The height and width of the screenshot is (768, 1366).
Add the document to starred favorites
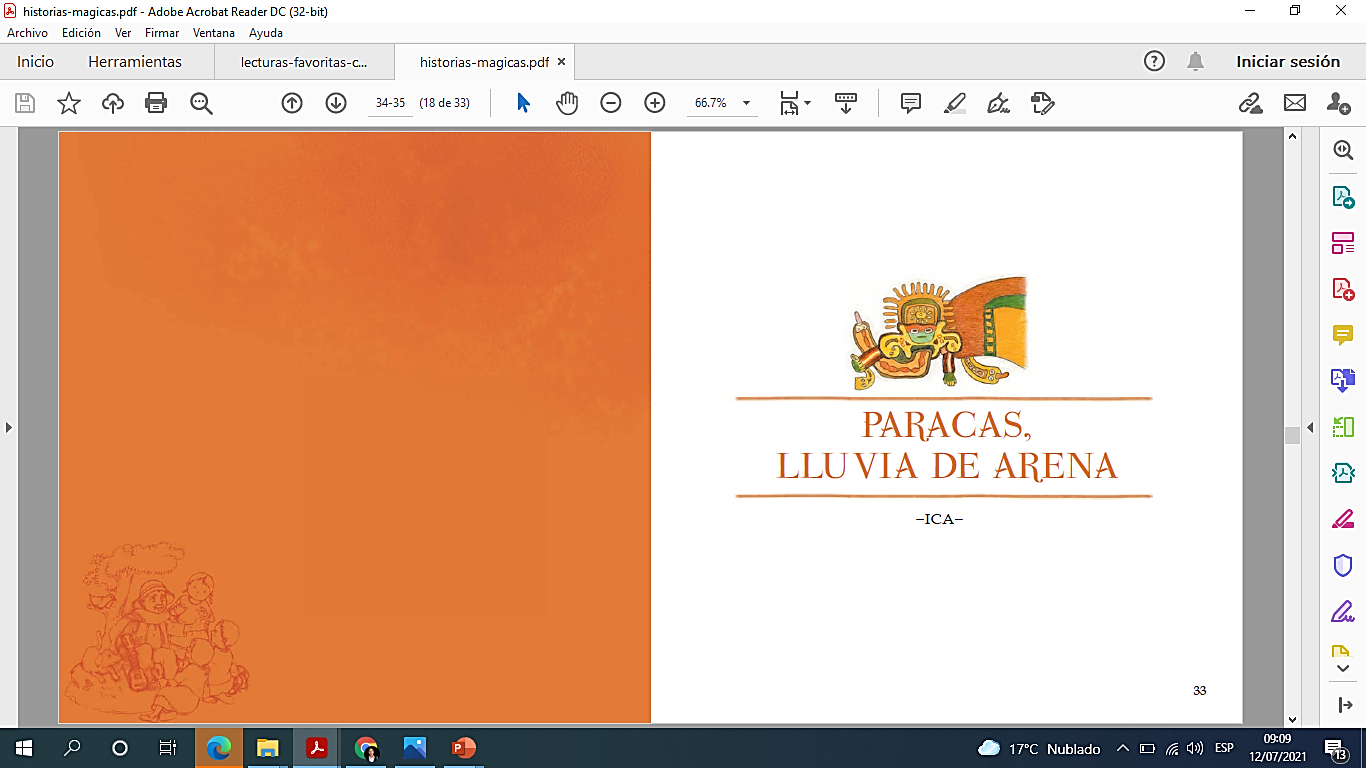tap(68, 103)
